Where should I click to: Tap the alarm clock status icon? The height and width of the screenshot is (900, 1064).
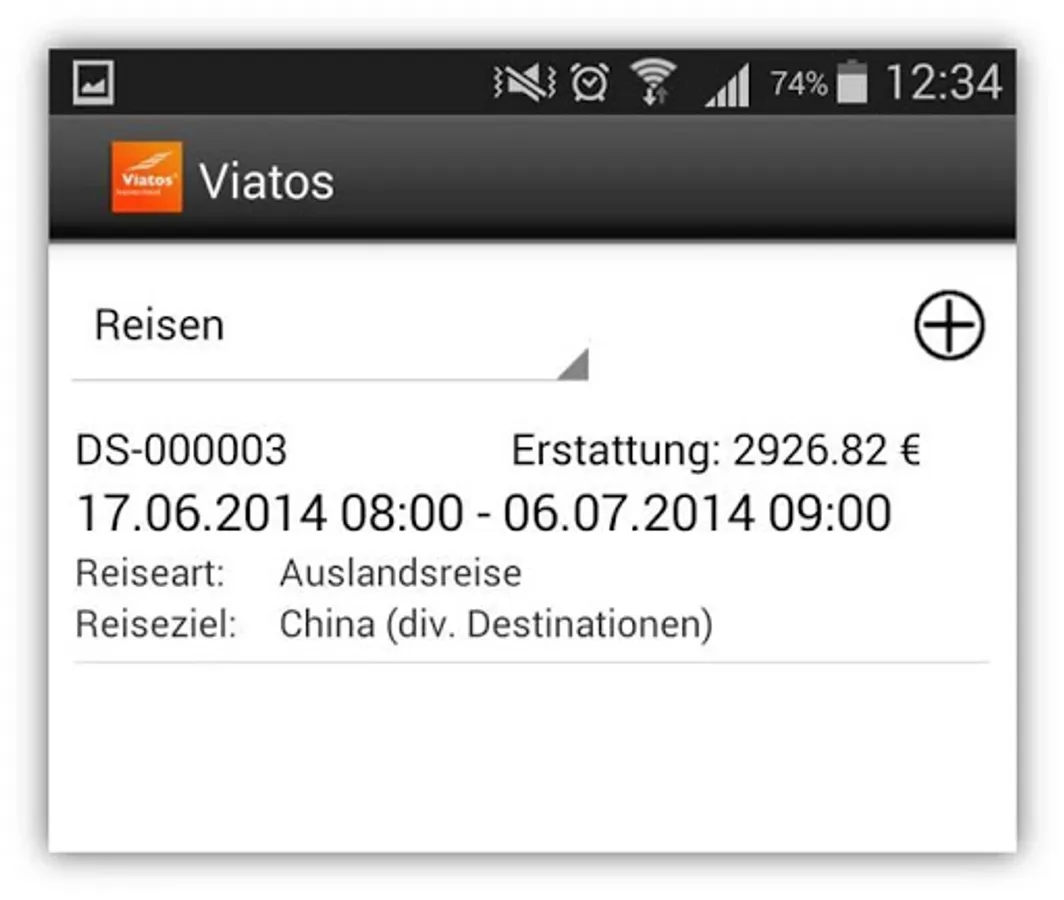pyautogui.click(x=589, y=83)
